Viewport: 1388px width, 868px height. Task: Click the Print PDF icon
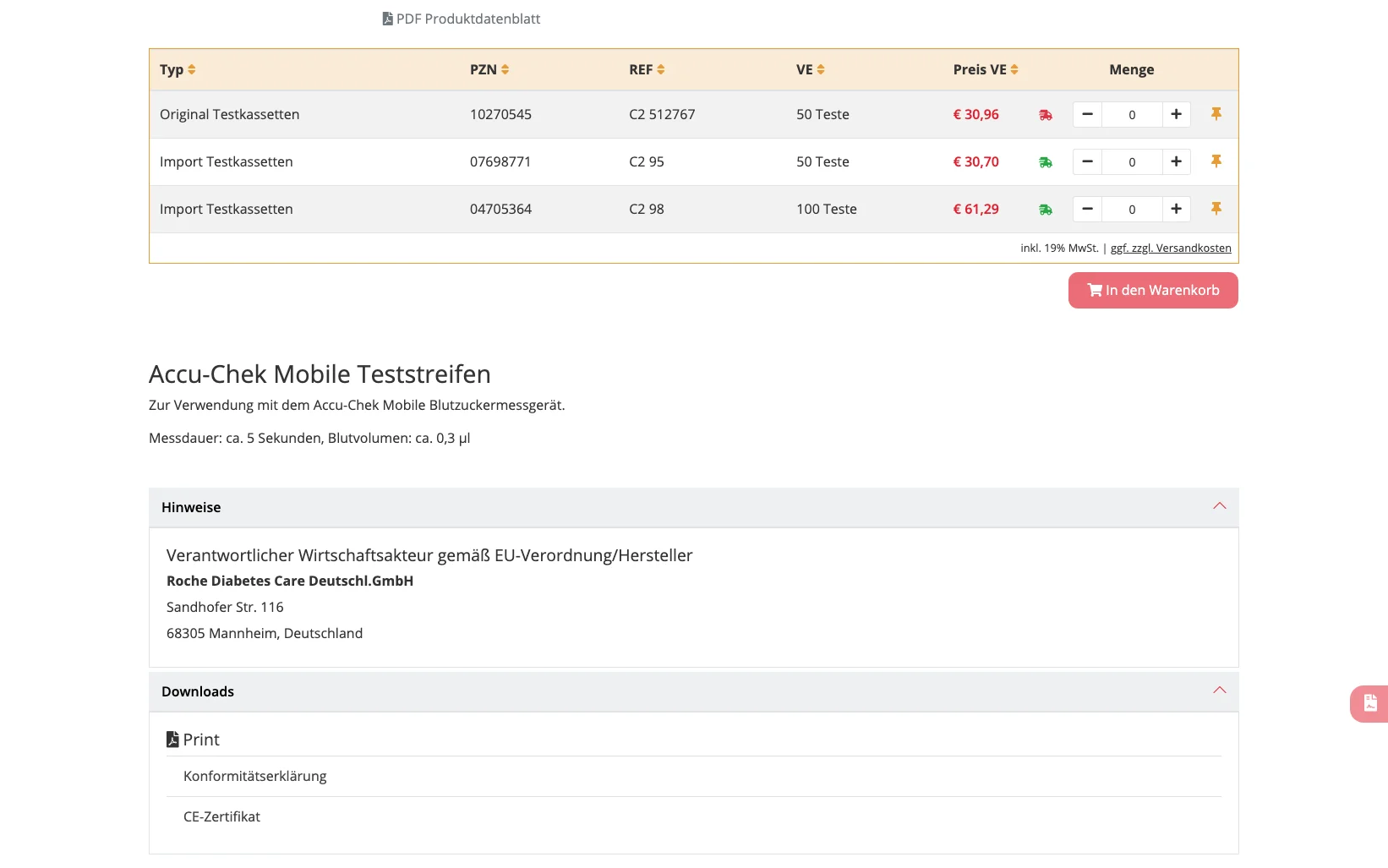click(172, 740)
